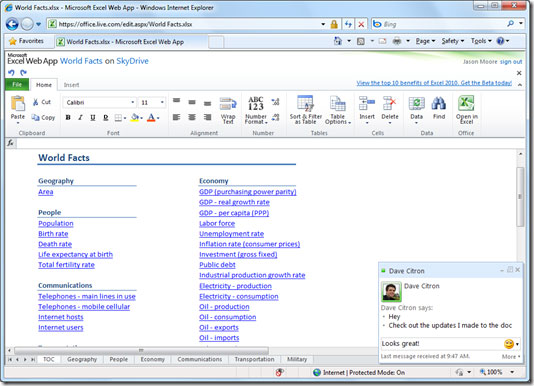This screenshot has height=386, width=534.
Task: Click Sort & Filter as Table
Action: coord(305,110)
